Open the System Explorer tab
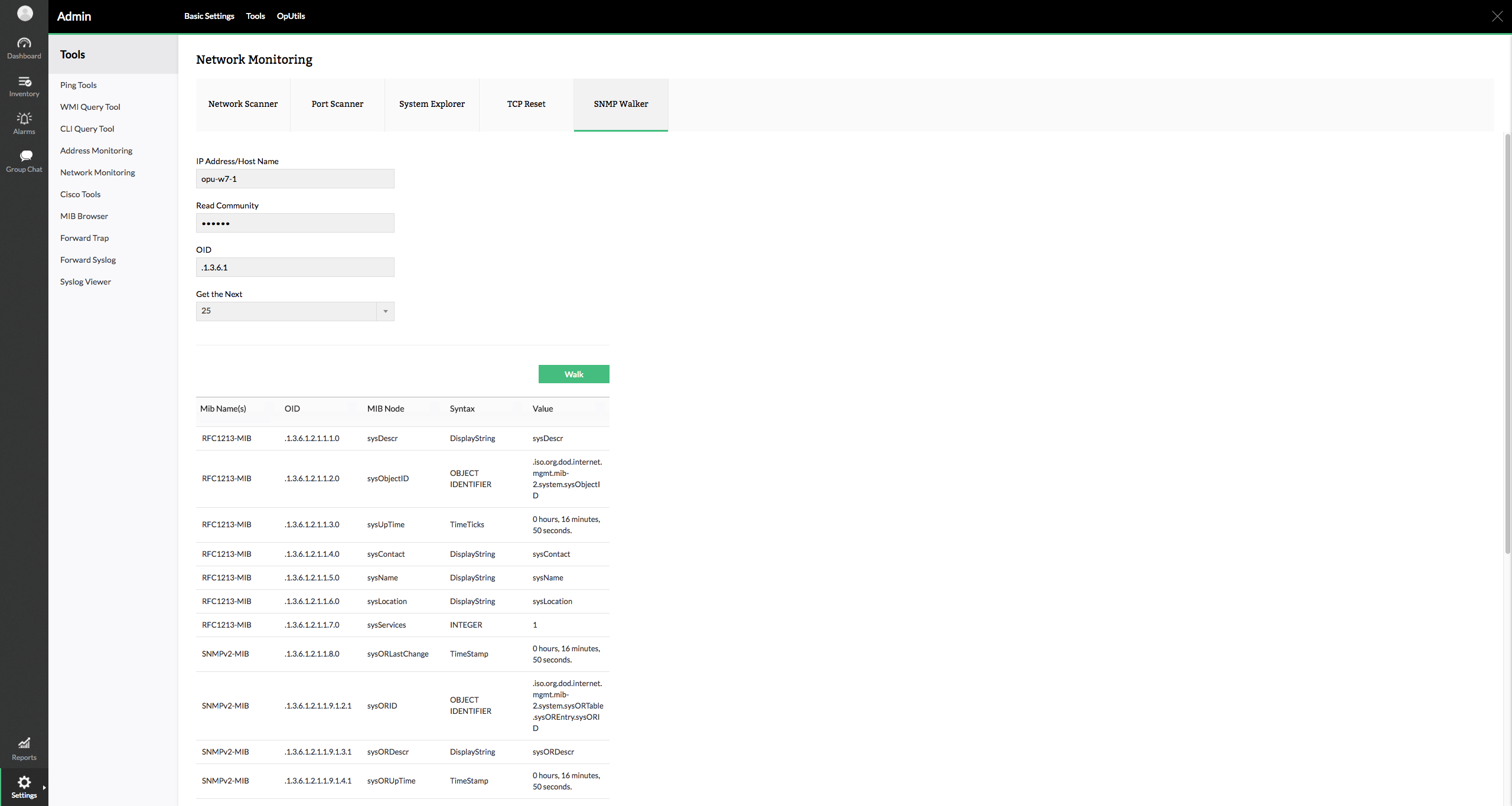1512x806 pixels. click(432, 104)
